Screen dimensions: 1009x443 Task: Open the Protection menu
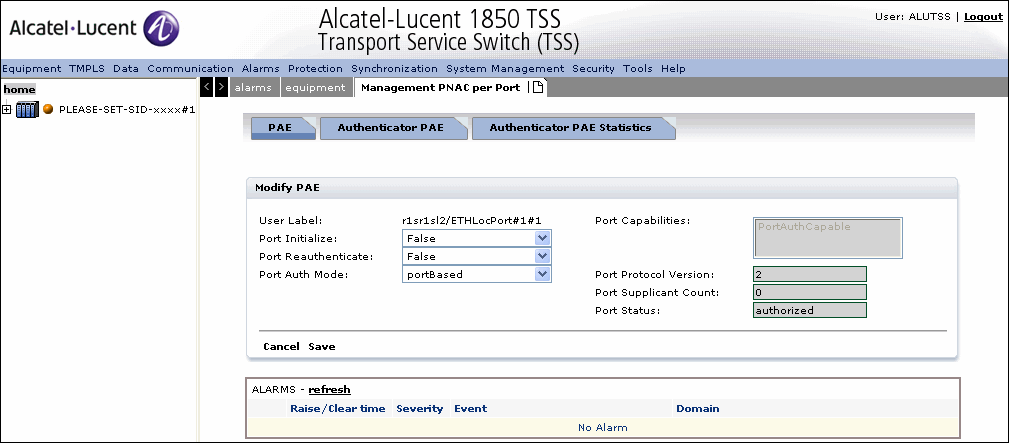315,68
